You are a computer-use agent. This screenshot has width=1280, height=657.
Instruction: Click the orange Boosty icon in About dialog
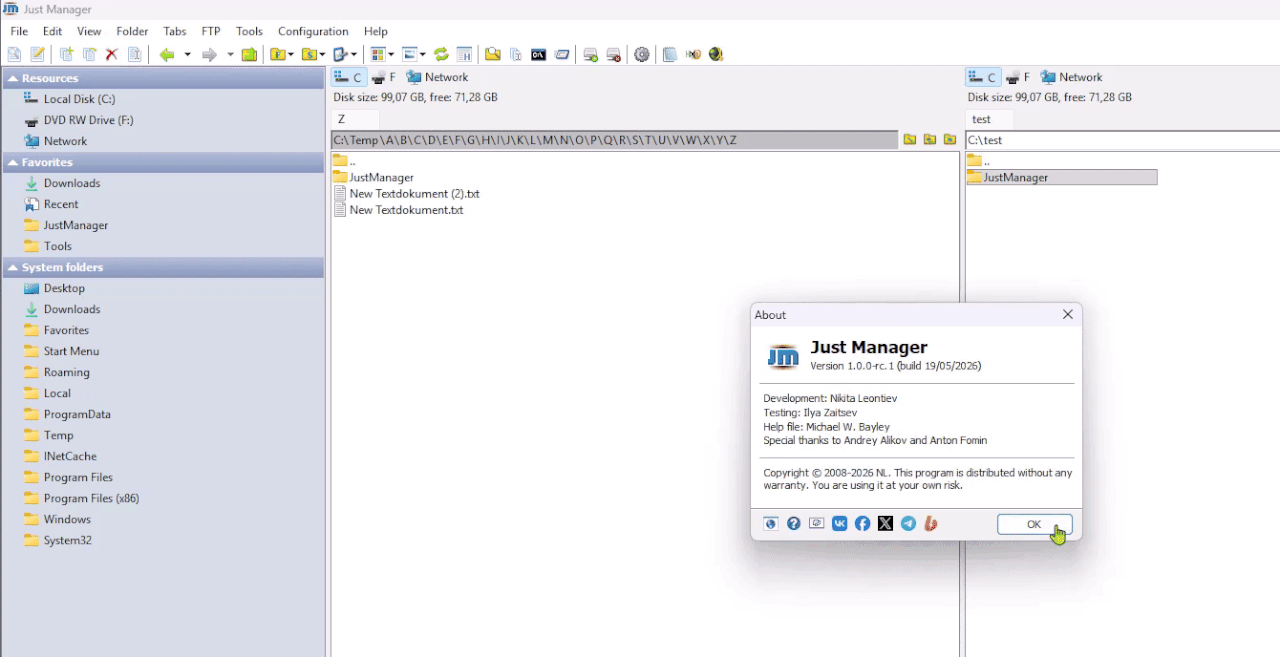tap(931, 523)
